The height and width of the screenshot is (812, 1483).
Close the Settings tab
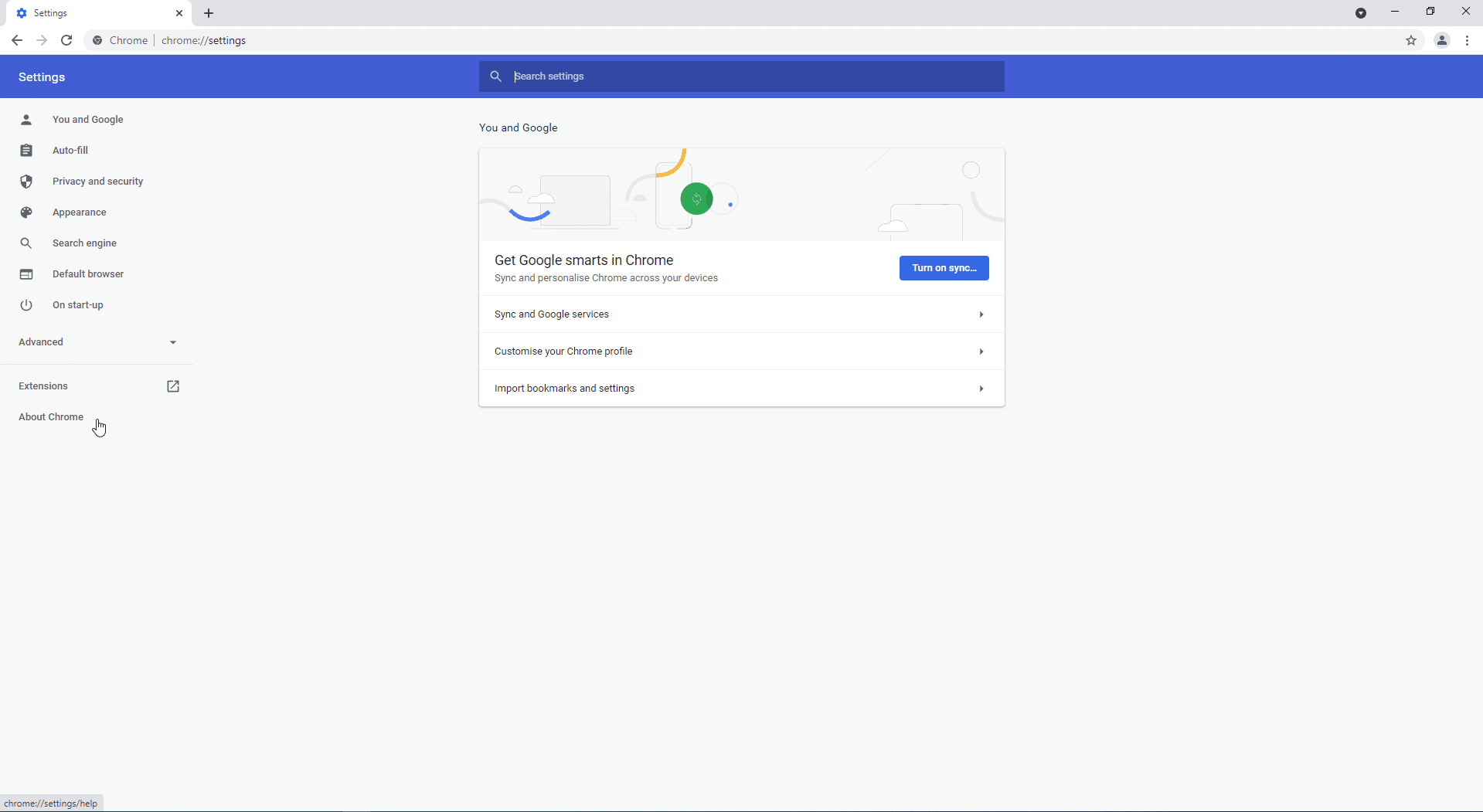[179, 13]
